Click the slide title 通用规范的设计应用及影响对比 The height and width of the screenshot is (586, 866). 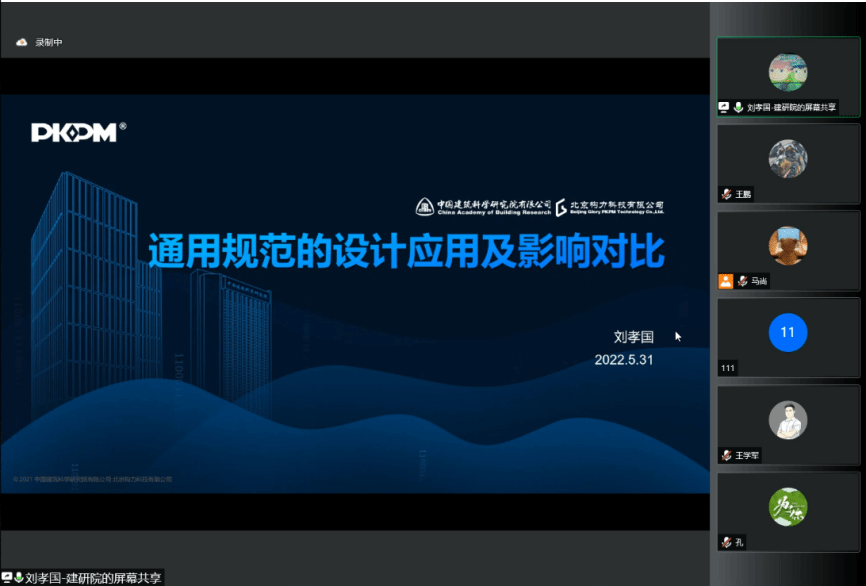tap(406, 252)
